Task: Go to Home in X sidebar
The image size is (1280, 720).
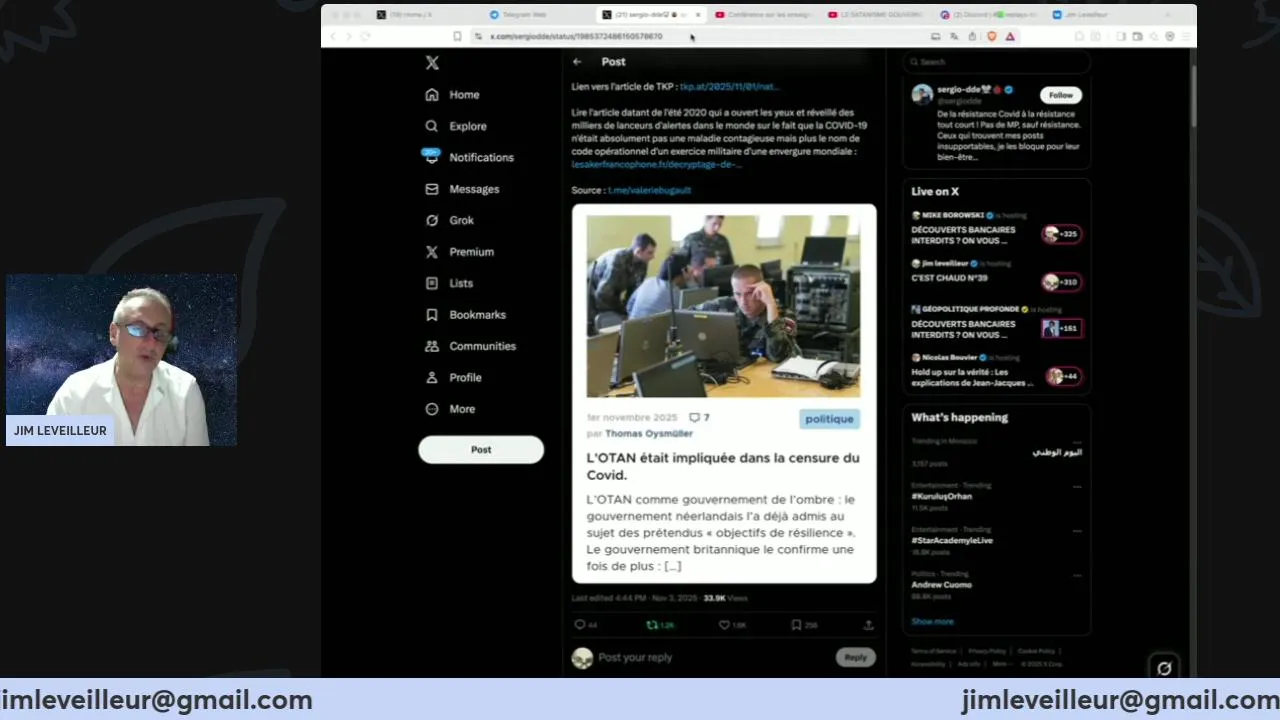Action: pyautogui.click(x=453, y=95)
